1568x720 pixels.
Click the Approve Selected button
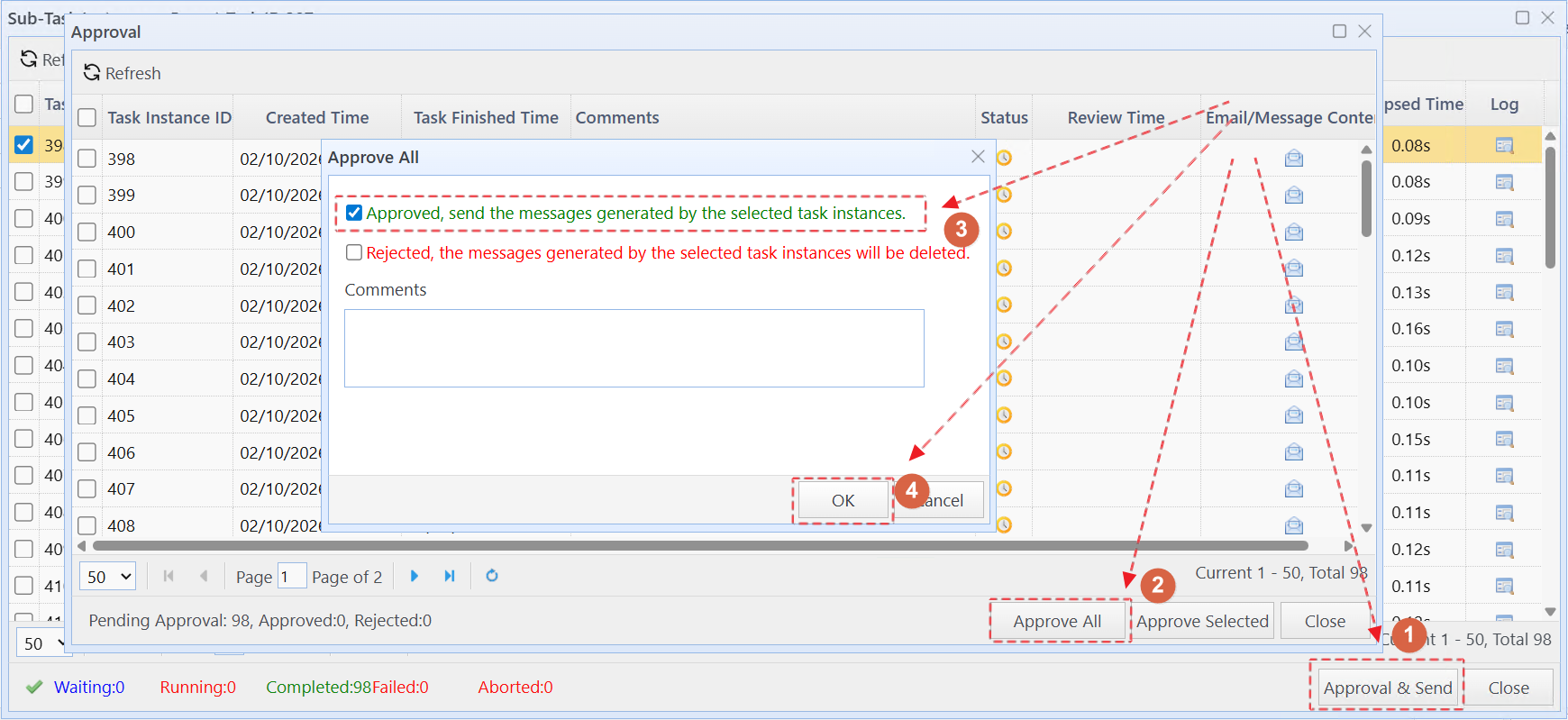pos(1201,622)
